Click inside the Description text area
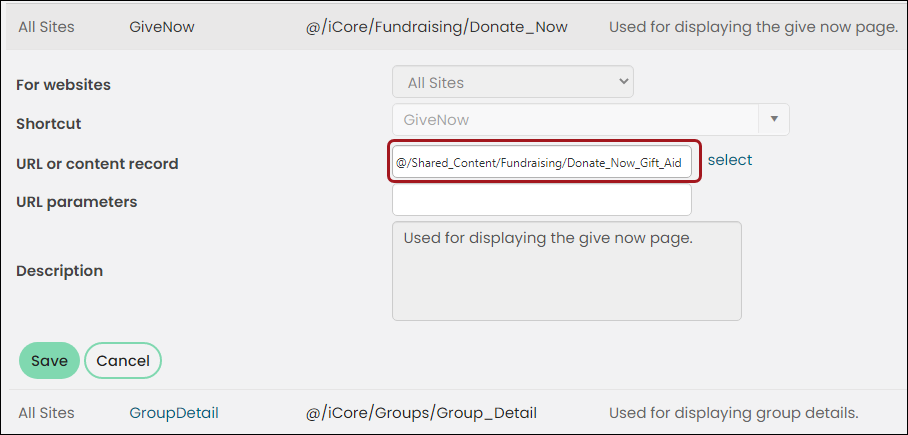Viewport: 908px width, 435px height. pyautogui.click(x=566, y=270)
